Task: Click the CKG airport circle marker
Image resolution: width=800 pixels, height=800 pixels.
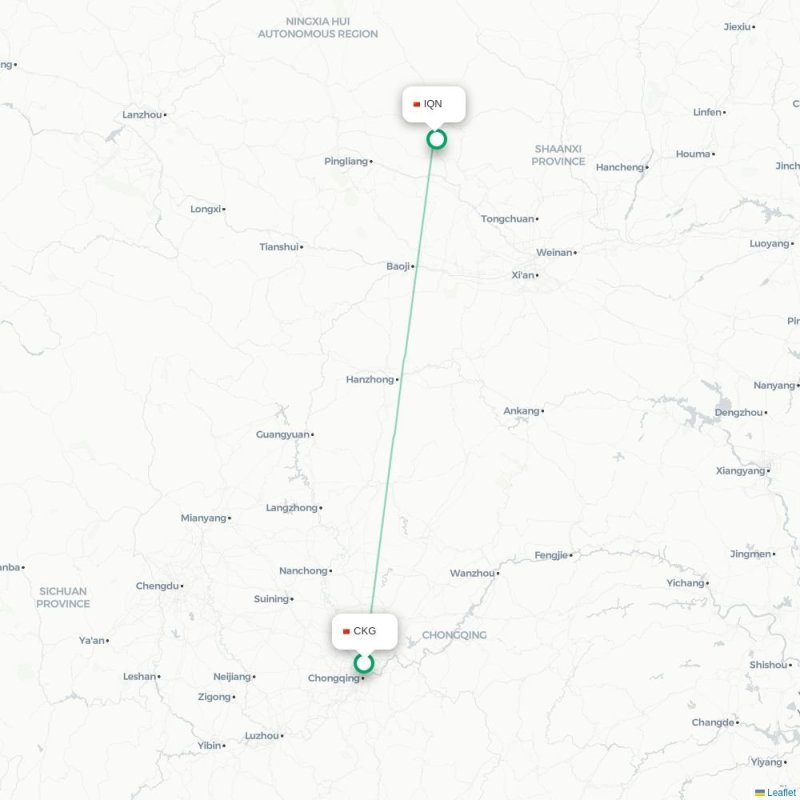Action: (364, 663)
